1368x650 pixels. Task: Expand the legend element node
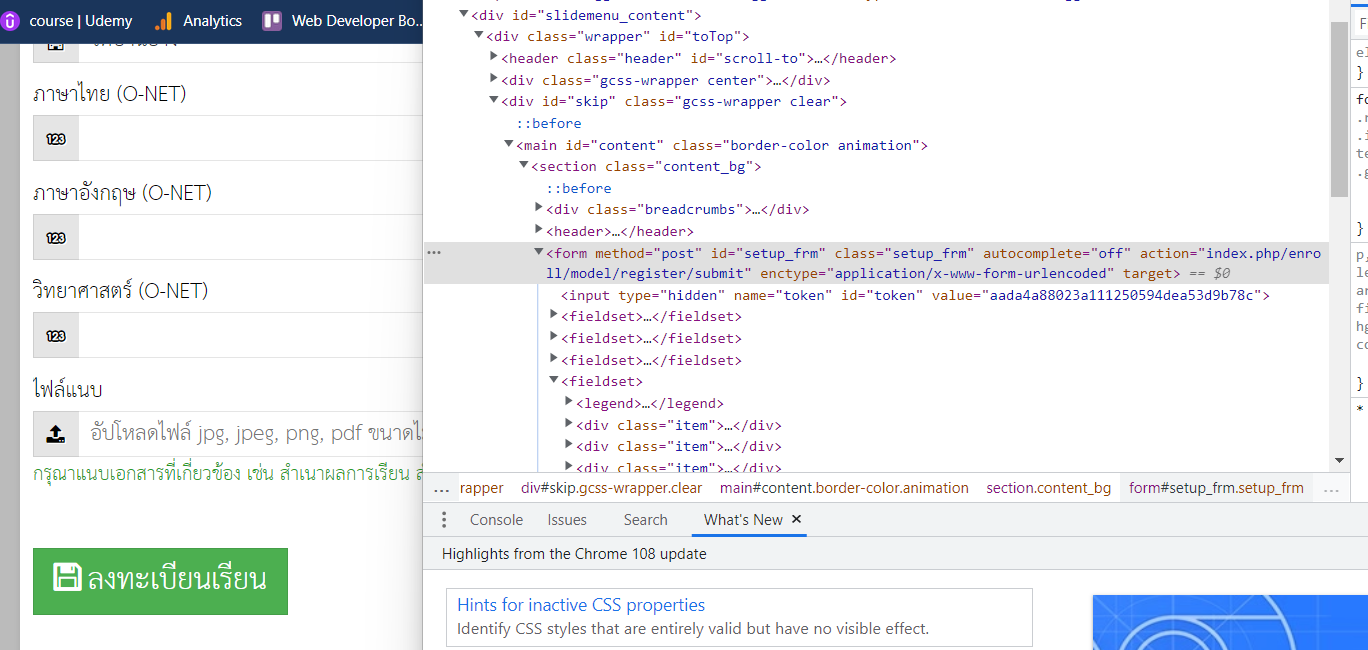tap(570, 403)
